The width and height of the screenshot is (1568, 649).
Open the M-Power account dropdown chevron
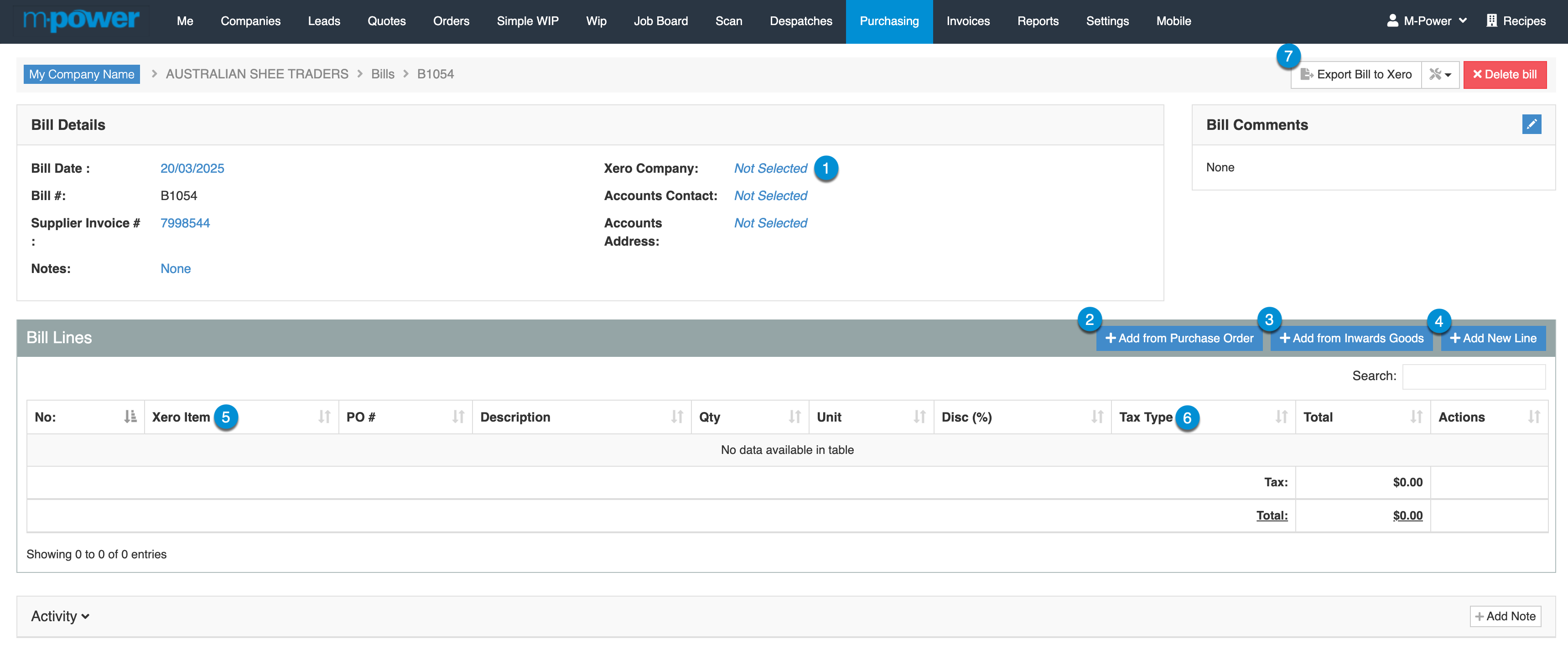click(1463, 20)
